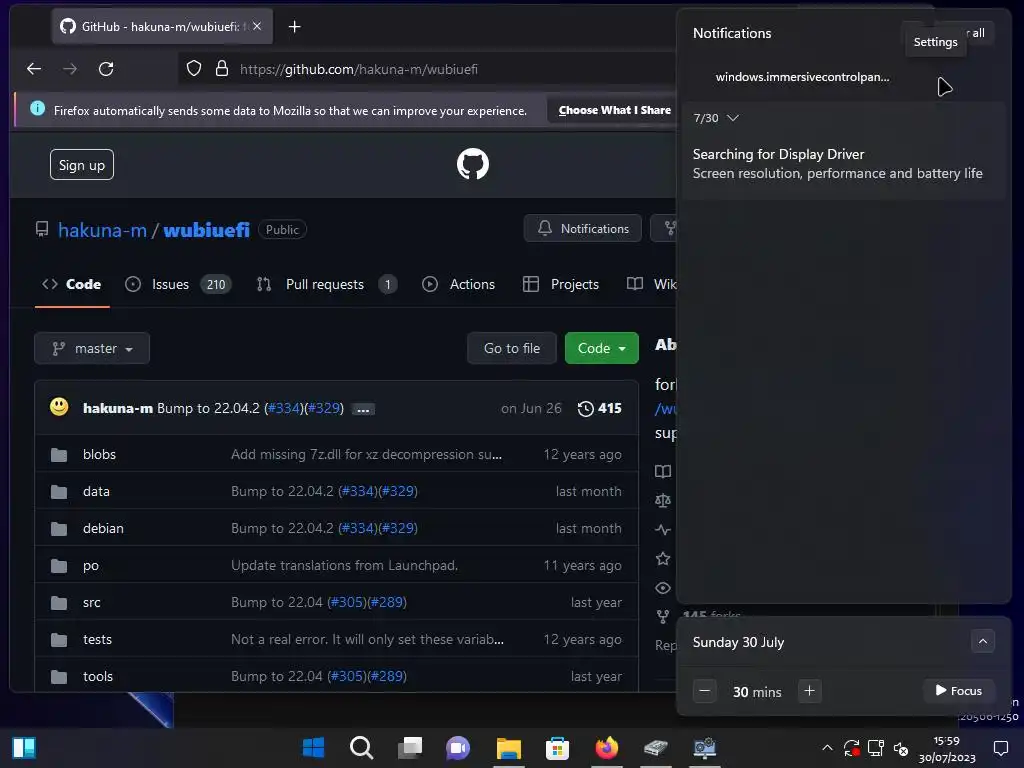The height and width of the screenshot is (768, 1024).
Task: Collapse the calendar panel chevron
Action: 983,641
